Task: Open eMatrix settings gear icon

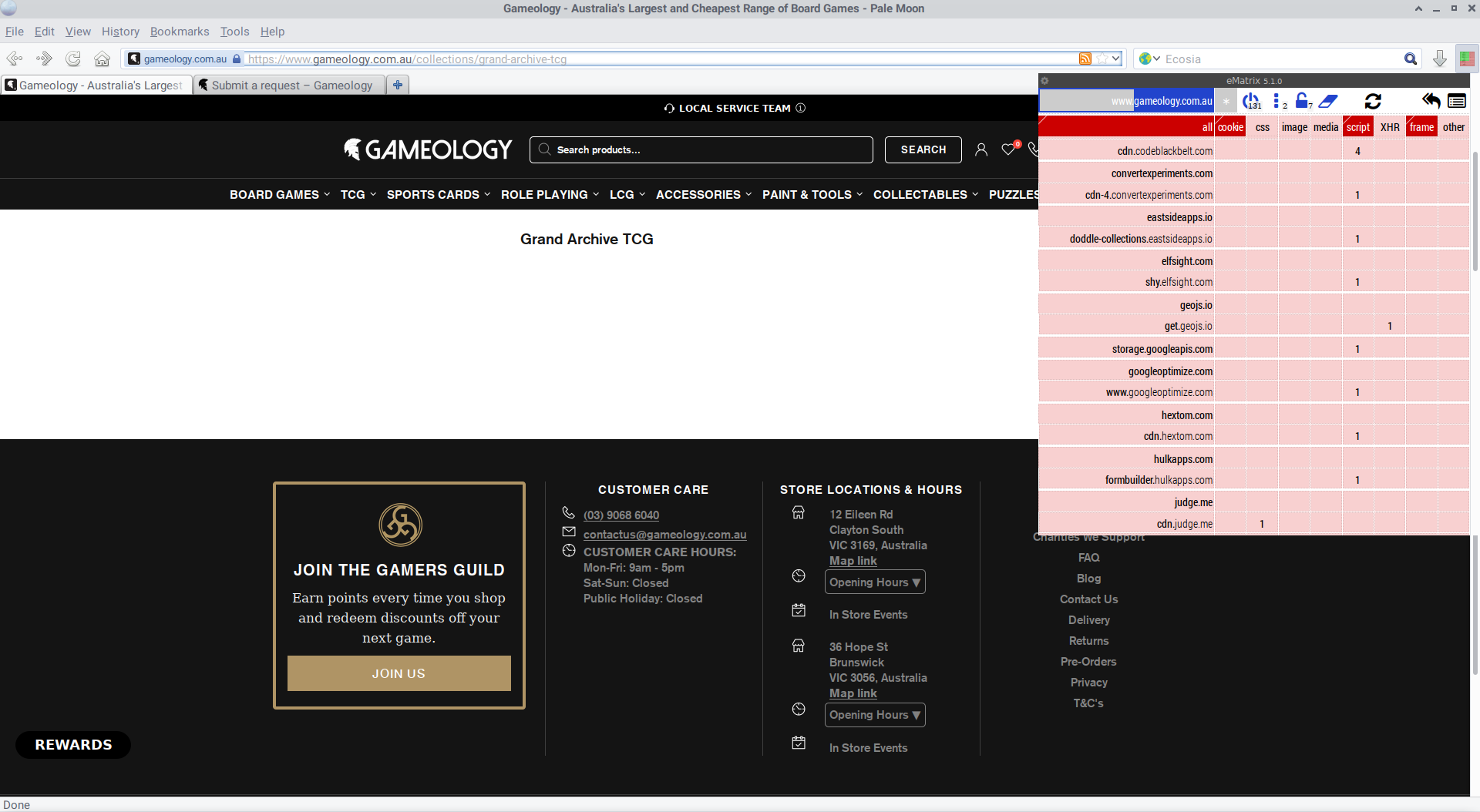Action: [x=1045, y=81]
